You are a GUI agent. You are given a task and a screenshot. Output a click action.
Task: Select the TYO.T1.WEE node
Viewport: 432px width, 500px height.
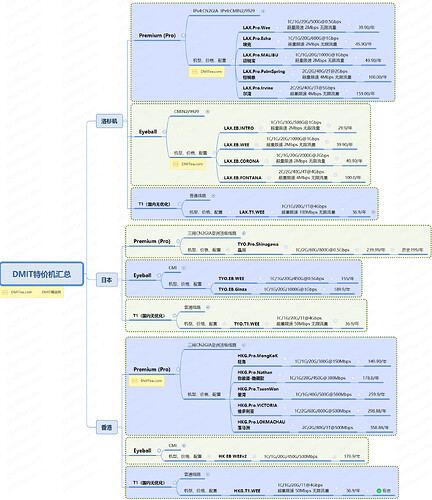247,324
